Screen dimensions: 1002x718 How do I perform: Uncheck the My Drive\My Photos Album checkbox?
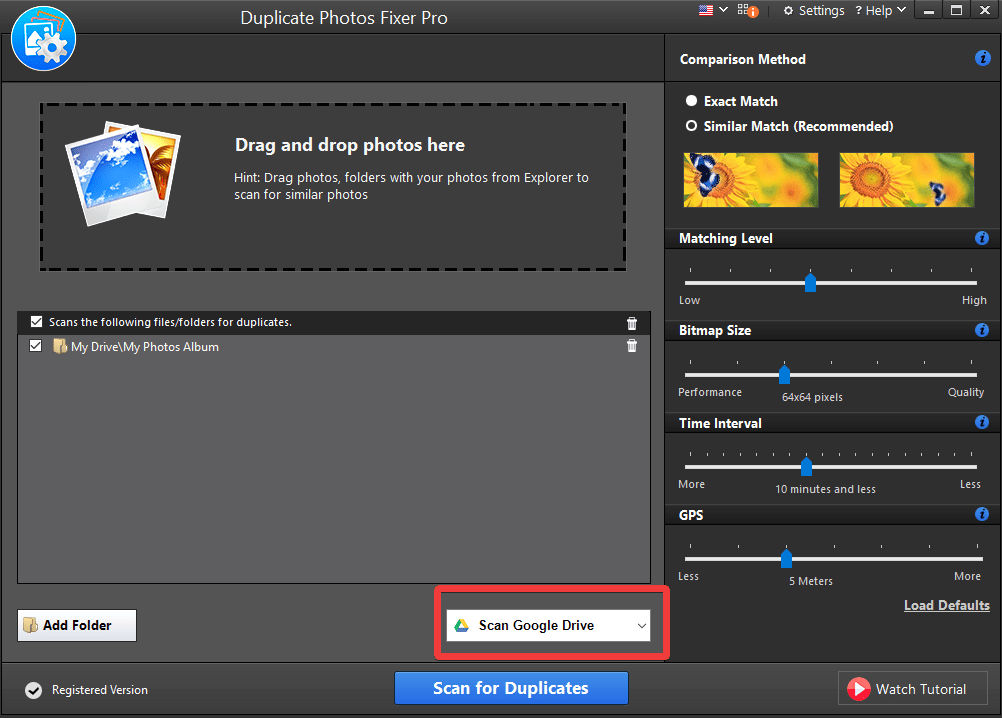pyautogui.click(x=36, y=346)
